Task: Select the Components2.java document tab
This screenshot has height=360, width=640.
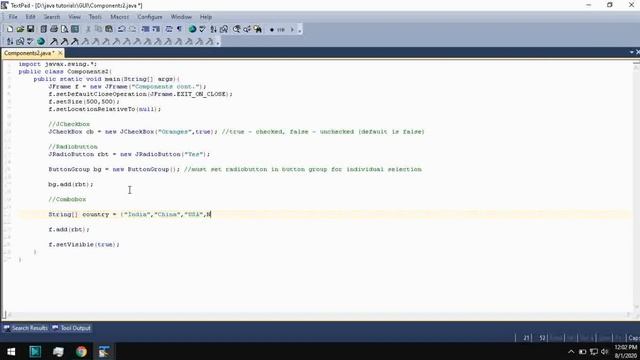Action: click(x=29, y=53)
